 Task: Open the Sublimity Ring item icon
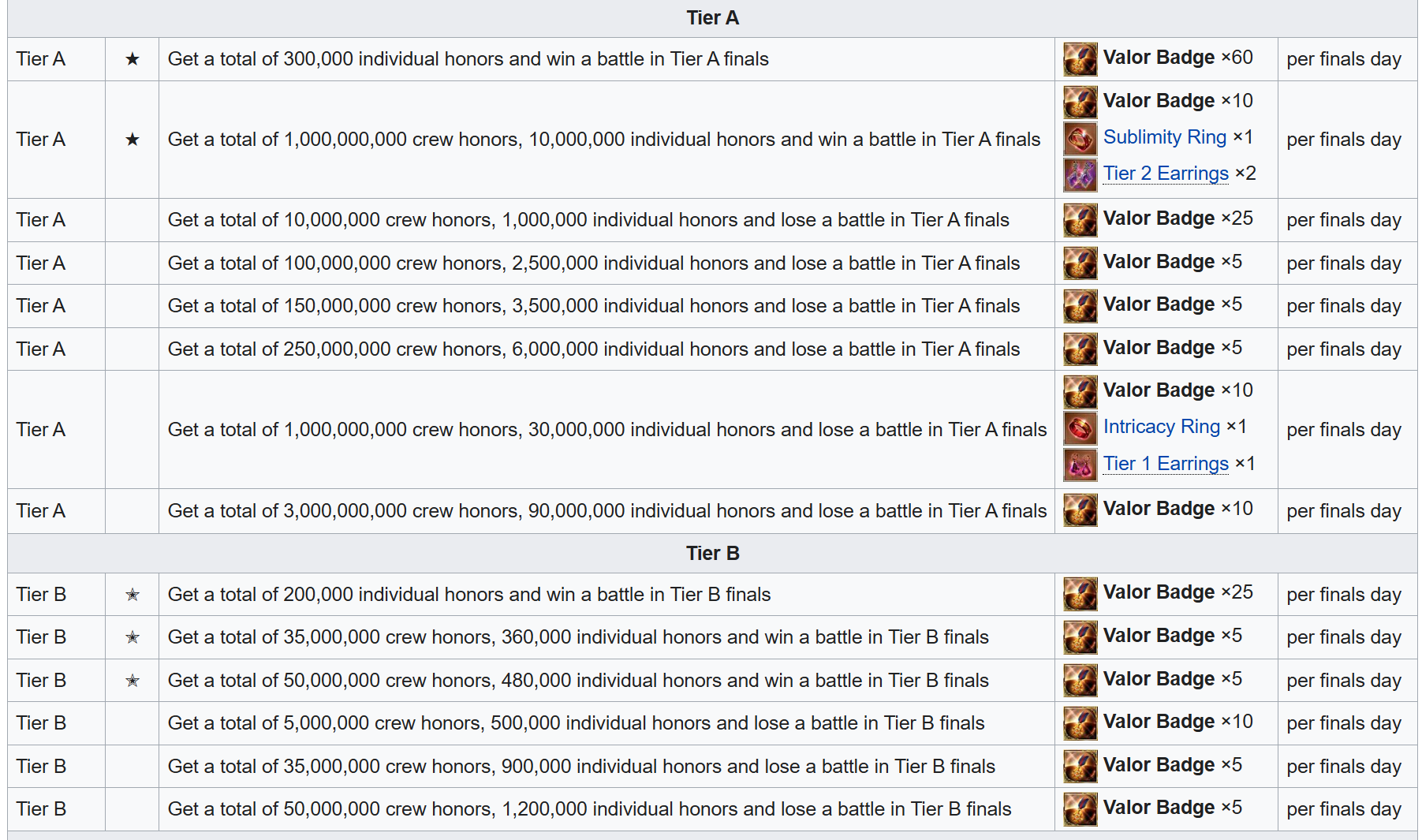1080,139
